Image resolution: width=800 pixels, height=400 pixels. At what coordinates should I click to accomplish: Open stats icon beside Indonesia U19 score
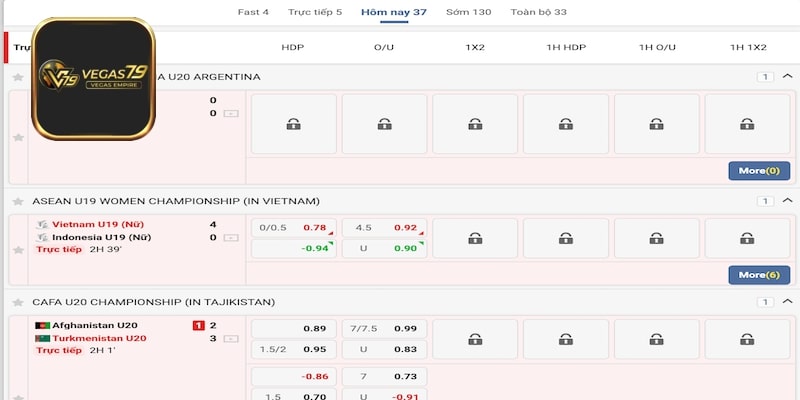(231, 238)
